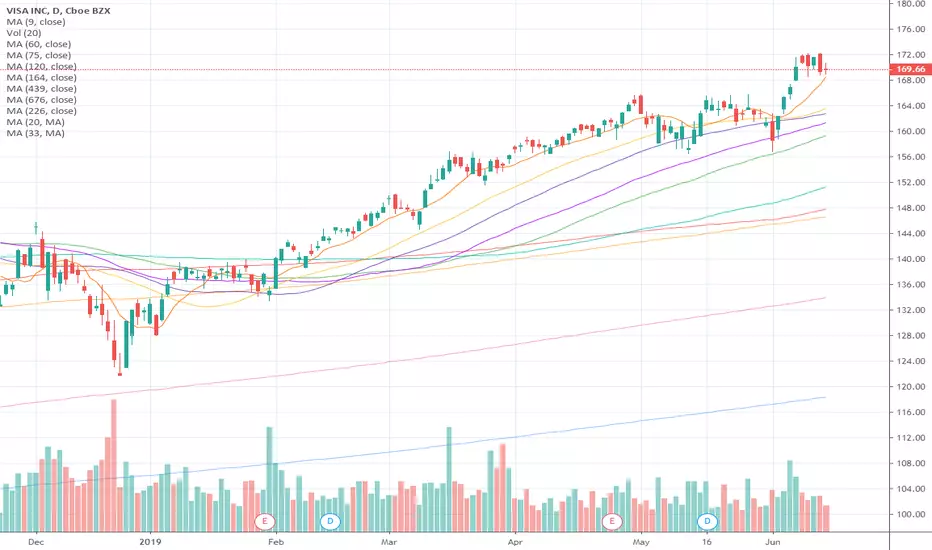Select the MA (20, MA) indicator label
This screenshot has height=550, width=932.
click(x=35, y=122)
